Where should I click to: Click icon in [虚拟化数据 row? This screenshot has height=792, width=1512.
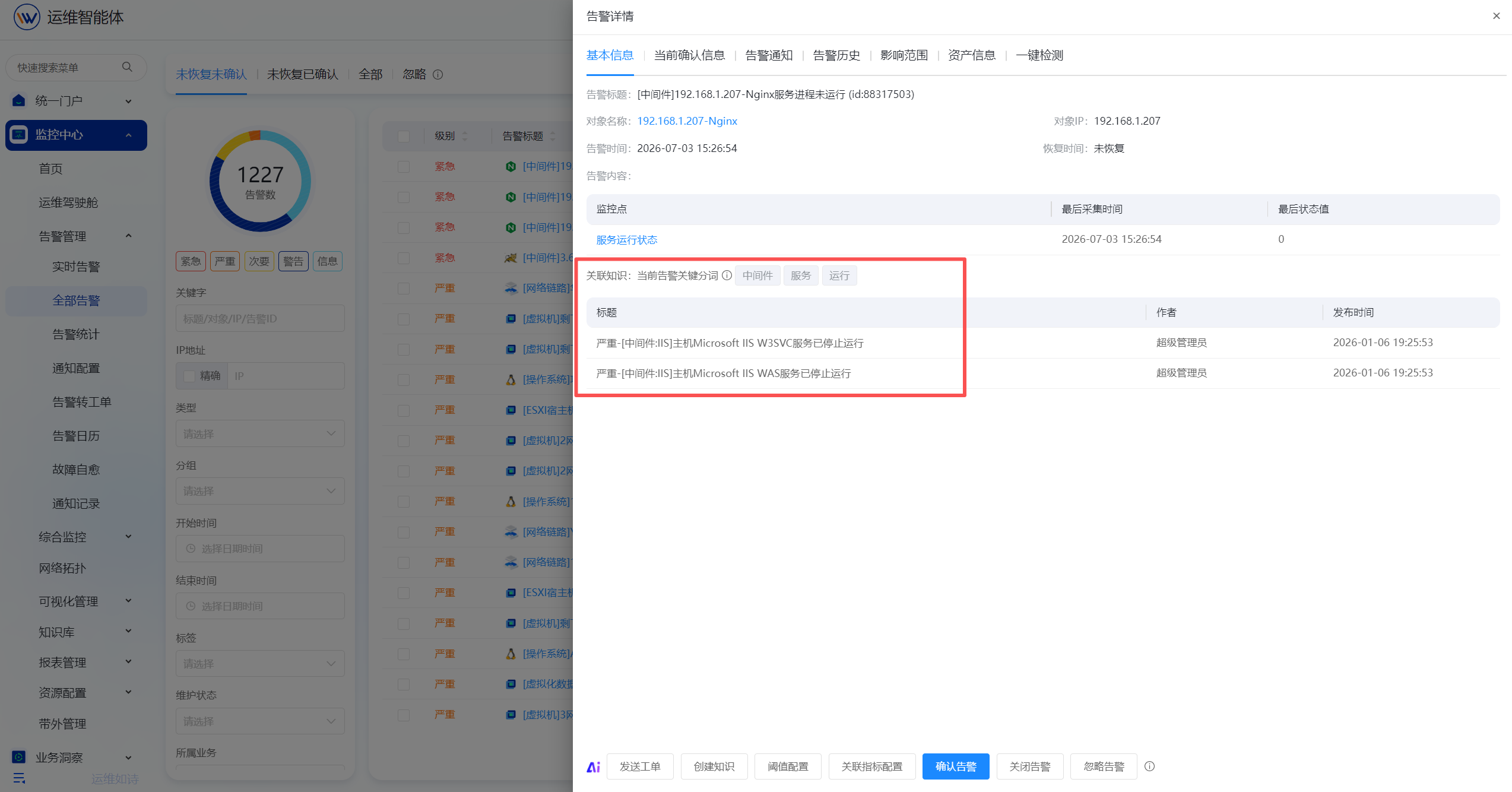(x=511, y=684)
